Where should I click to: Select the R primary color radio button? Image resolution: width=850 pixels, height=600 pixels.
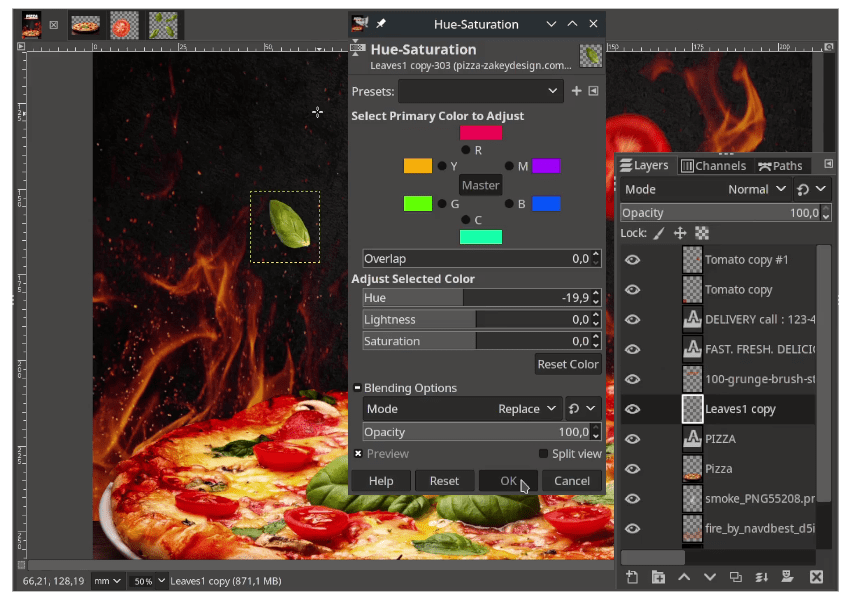point(466,150)
